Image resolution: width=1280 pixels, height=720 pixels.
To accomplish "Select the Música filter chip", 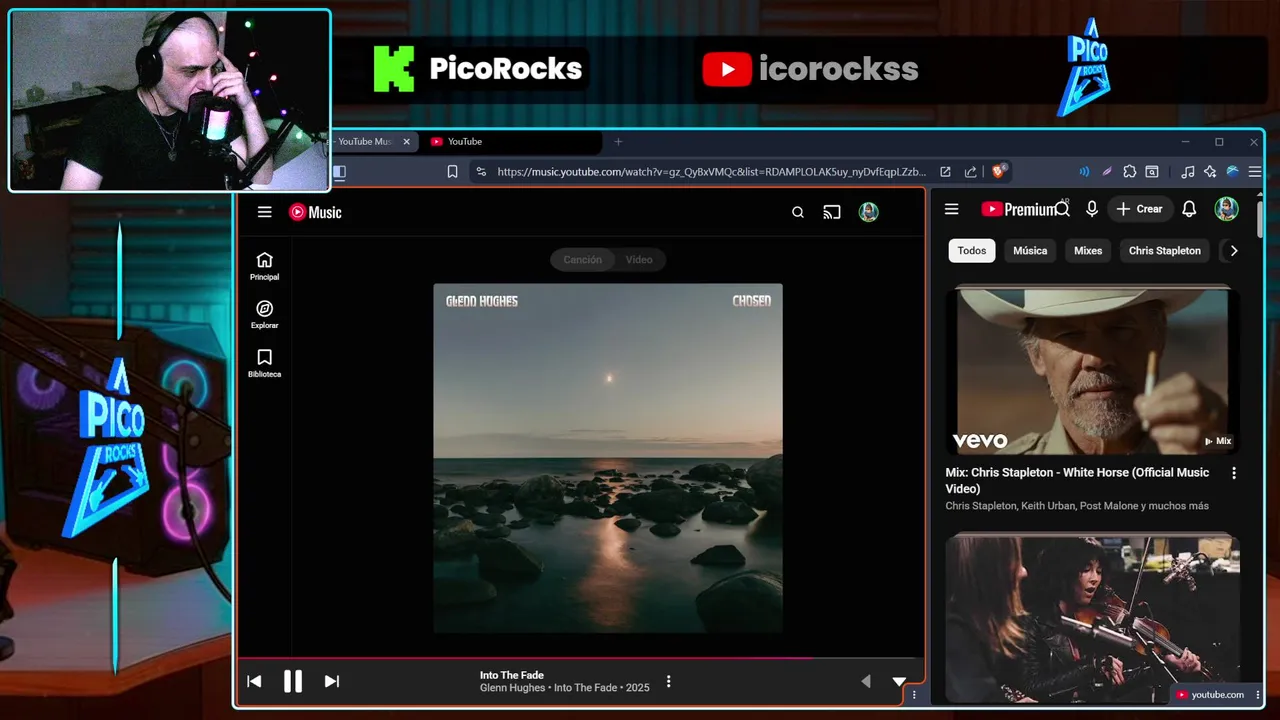I will tap(1030, 251).
